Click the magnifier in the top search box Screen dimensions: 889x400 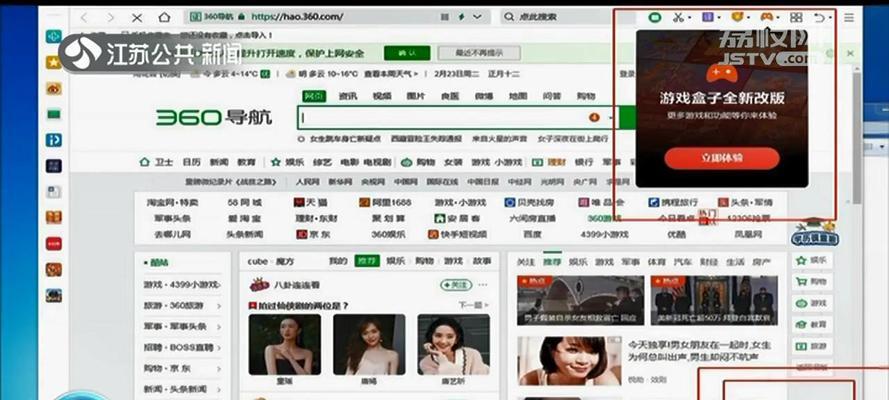click(509, 17)
